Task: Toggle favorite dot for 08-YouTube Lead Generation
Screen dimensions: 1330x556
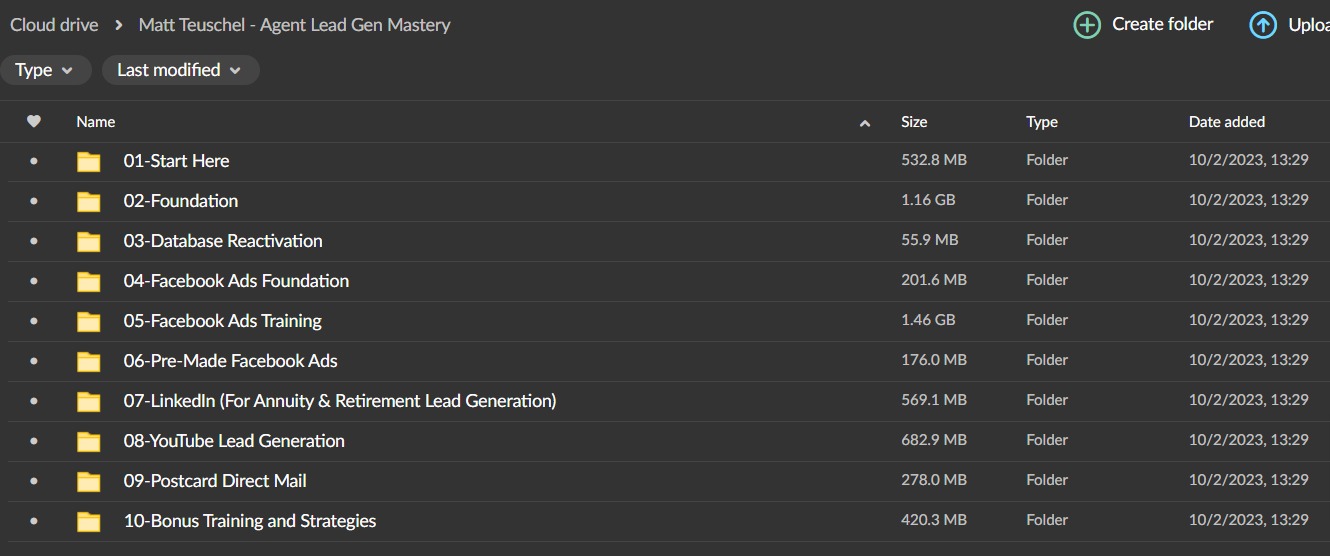Action: [x=34, y=441]
